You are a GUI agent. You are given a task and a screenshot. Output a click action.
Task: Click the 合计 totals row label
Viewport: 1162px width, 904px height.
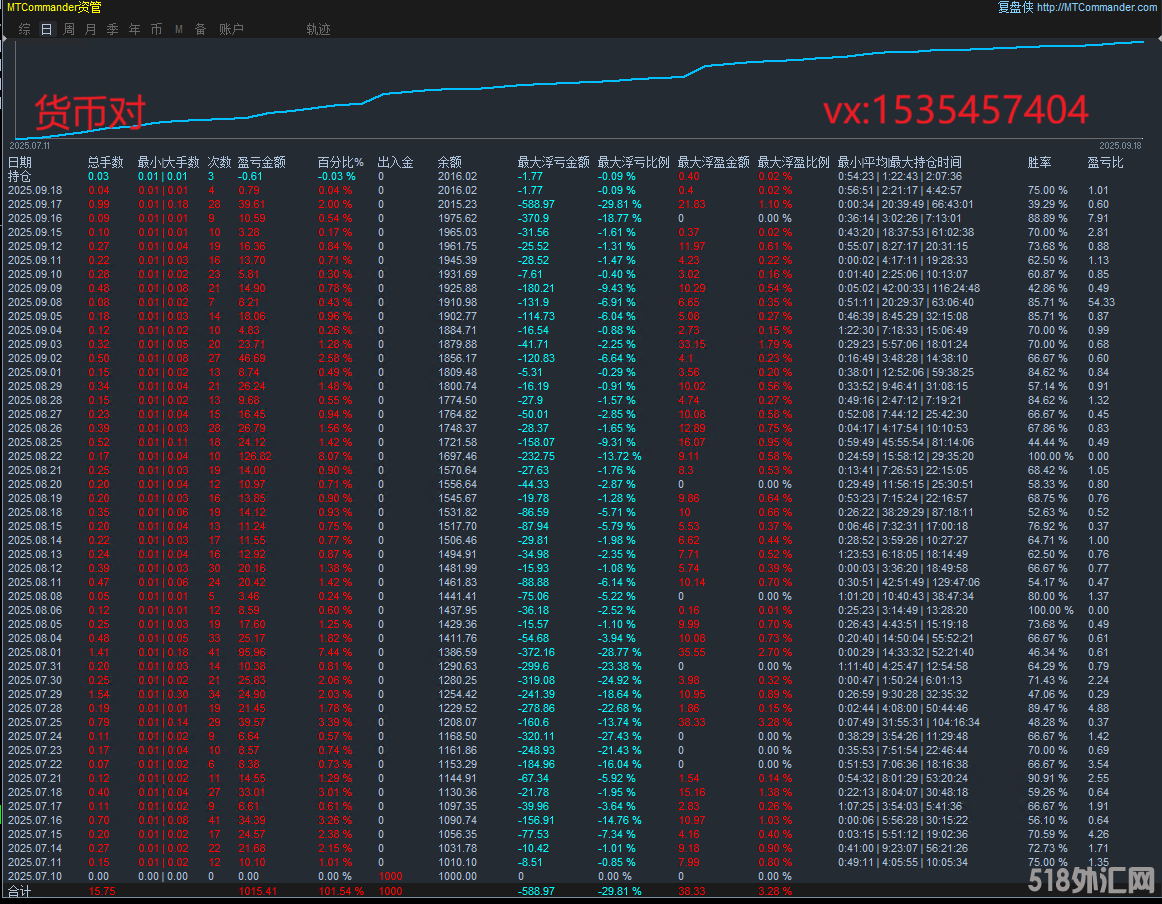point(19,889)
